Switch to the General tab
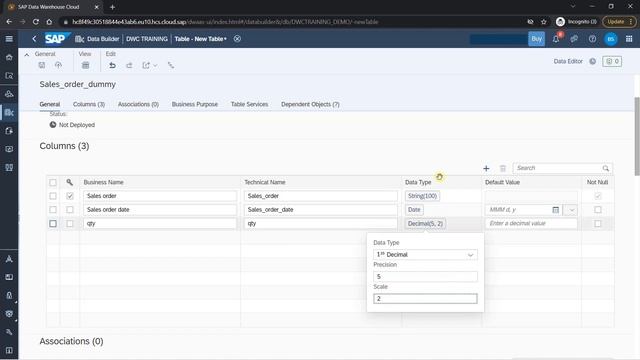 [50, 104]
